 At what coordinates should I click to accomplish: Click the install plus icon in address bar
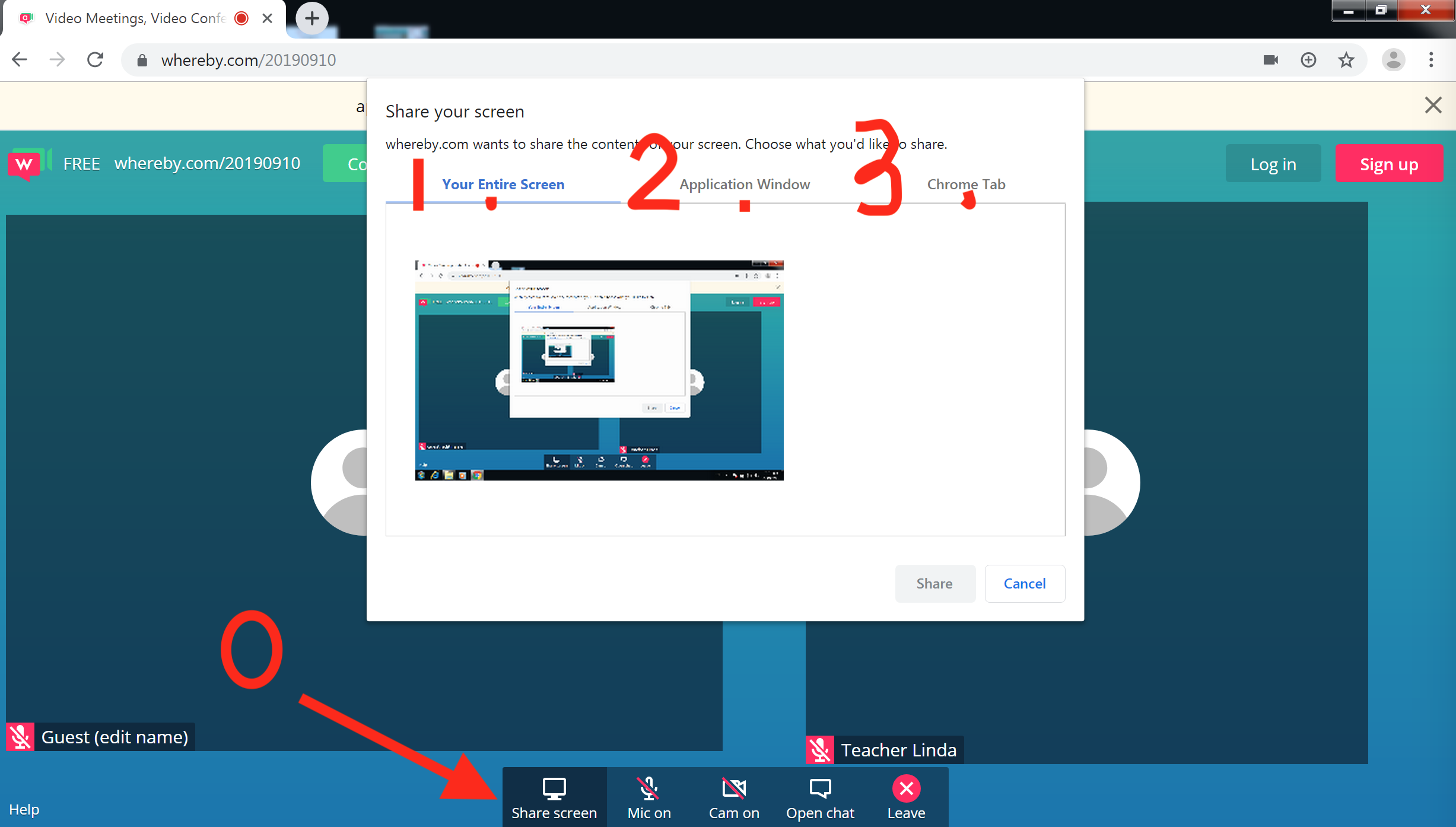point(1308,60)
